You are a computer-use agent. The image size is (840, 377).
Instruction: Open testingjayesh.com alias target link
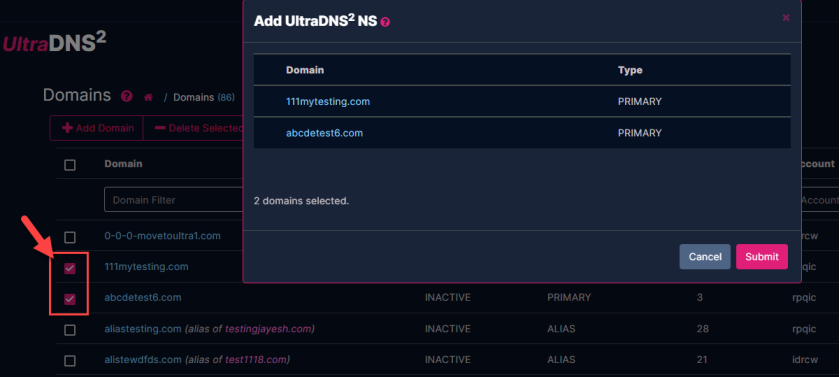(268, 329)
